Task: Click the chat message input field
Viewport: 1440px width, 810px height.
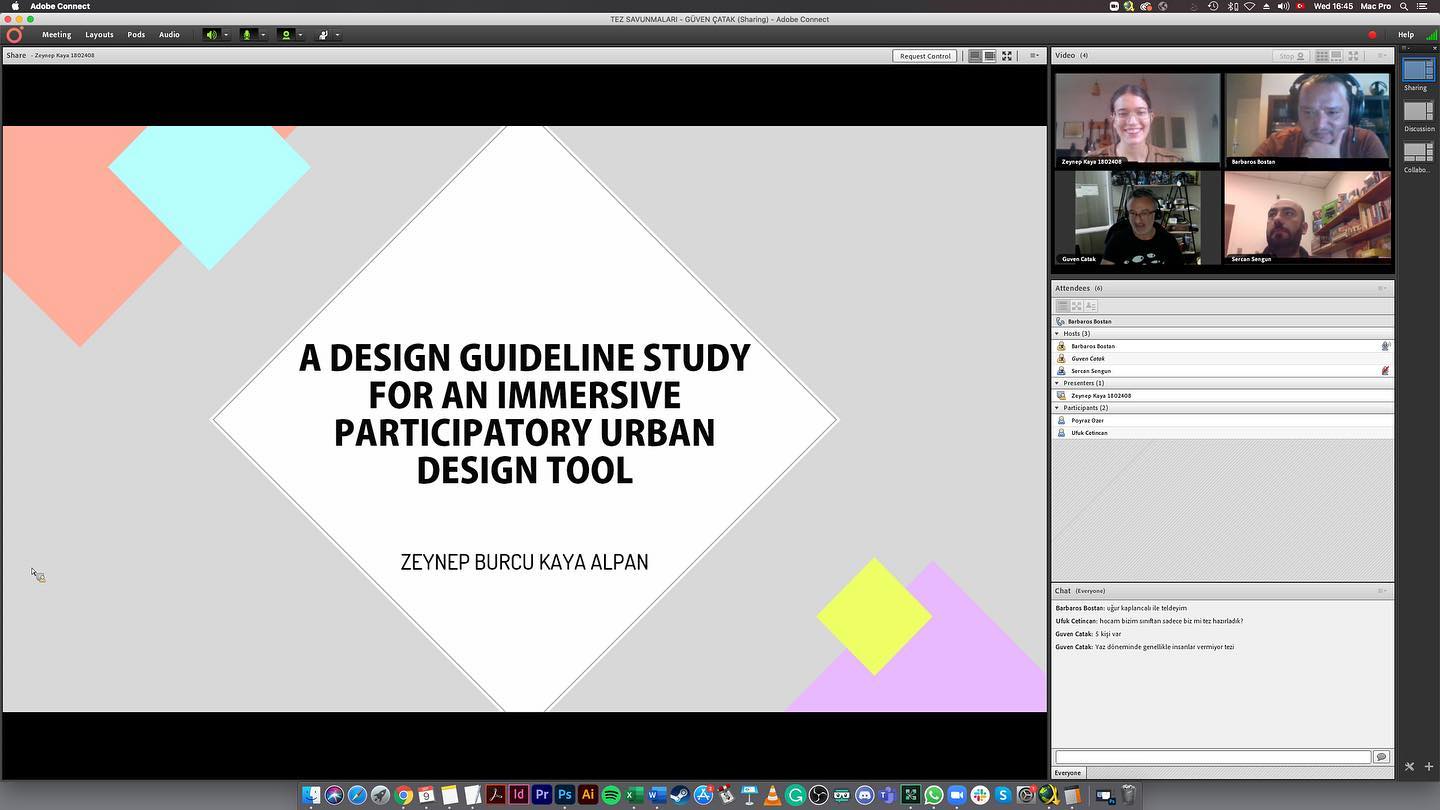Action: pyautogui.click(x=1213, y=757)
